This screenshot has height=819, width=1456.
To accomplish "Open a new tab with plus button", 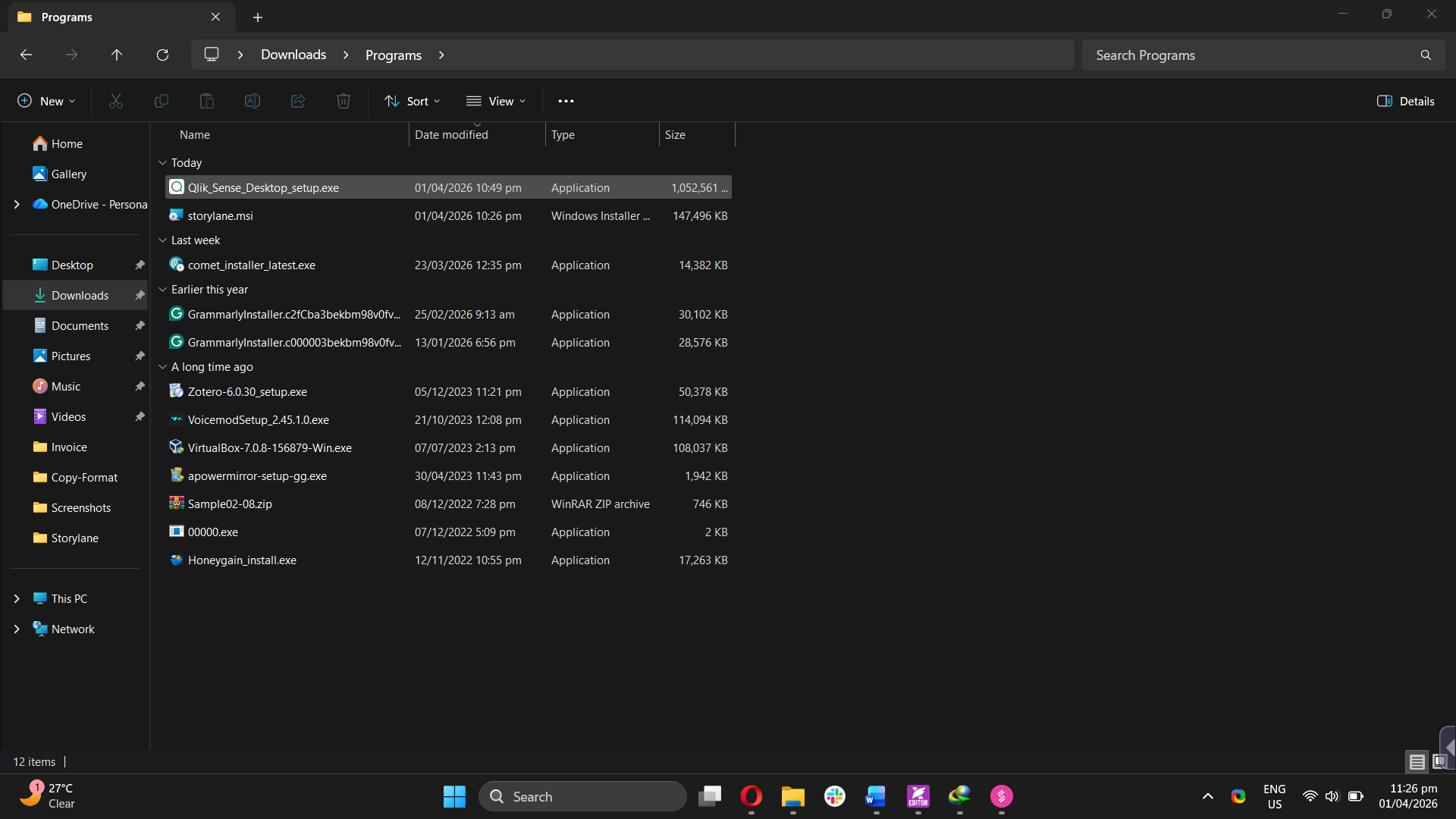I will [x=258, y=17].
